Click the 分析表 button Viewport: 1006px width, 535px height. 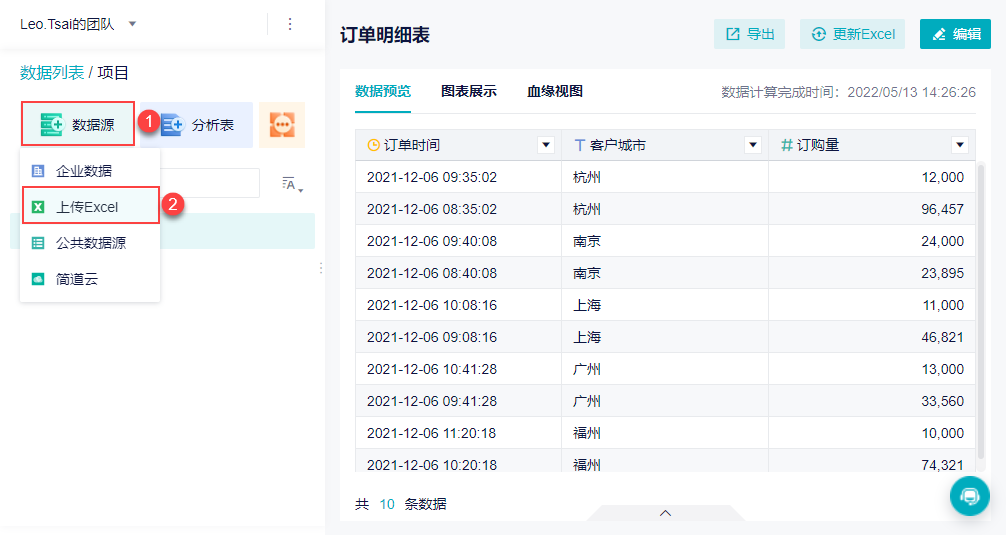[x=200, y=125]
